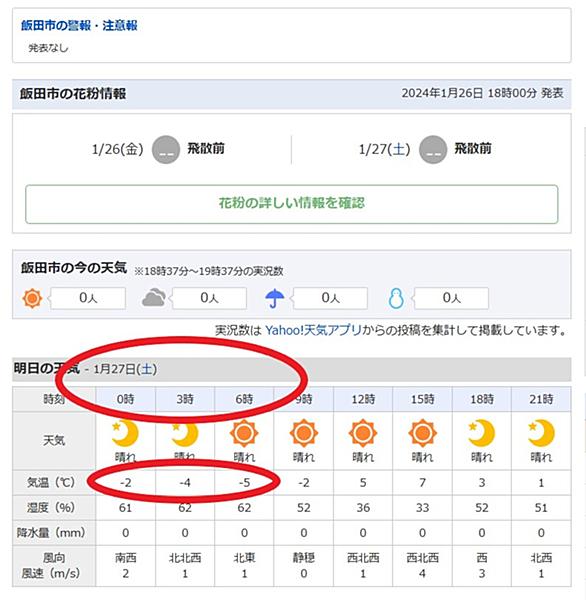The height and width of the screenshot is (600, 586).
Task: Click the sunny count box showing 0人
Action: 88,298
